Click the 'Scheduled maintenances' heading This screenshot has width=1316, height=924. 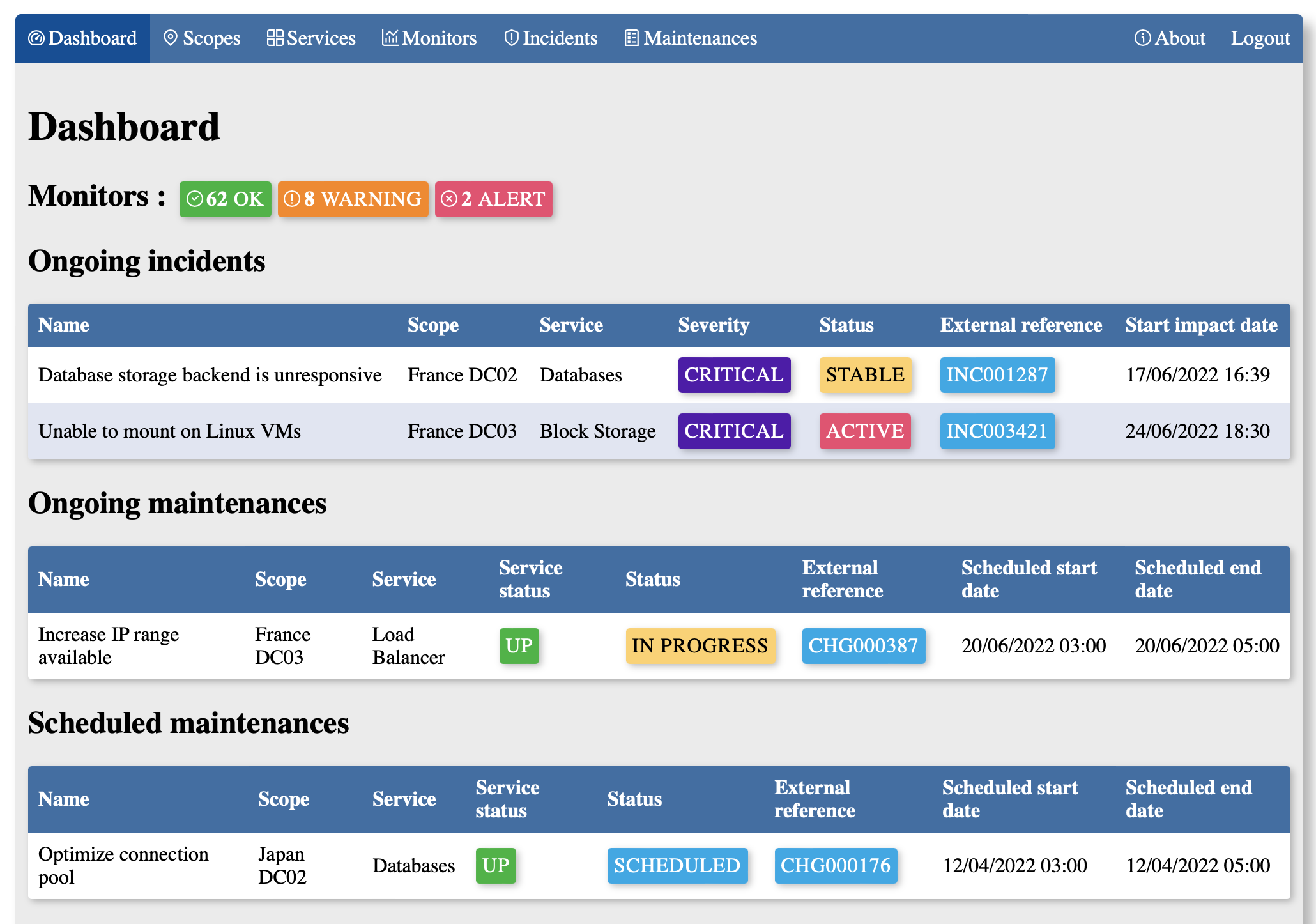tap(188, 723)
